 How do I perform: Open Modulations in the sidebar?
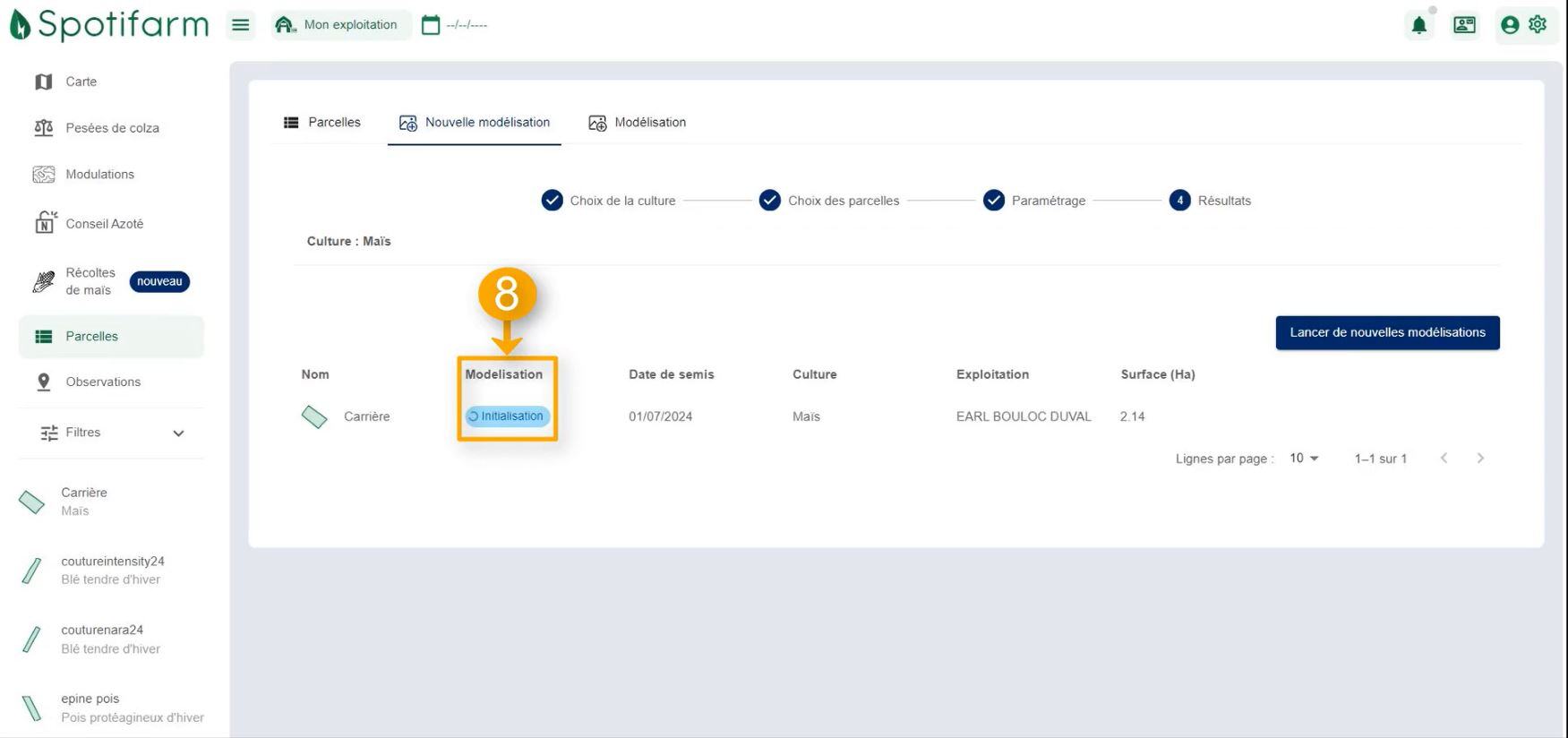point(99,175)
